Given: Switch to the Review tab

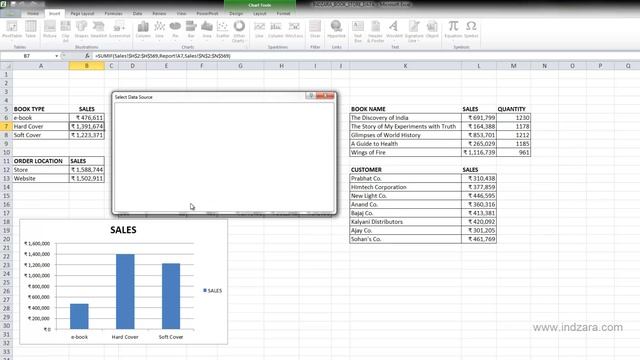Looking at the screenshot, I should pyautogui.click(x=159, y=13).
